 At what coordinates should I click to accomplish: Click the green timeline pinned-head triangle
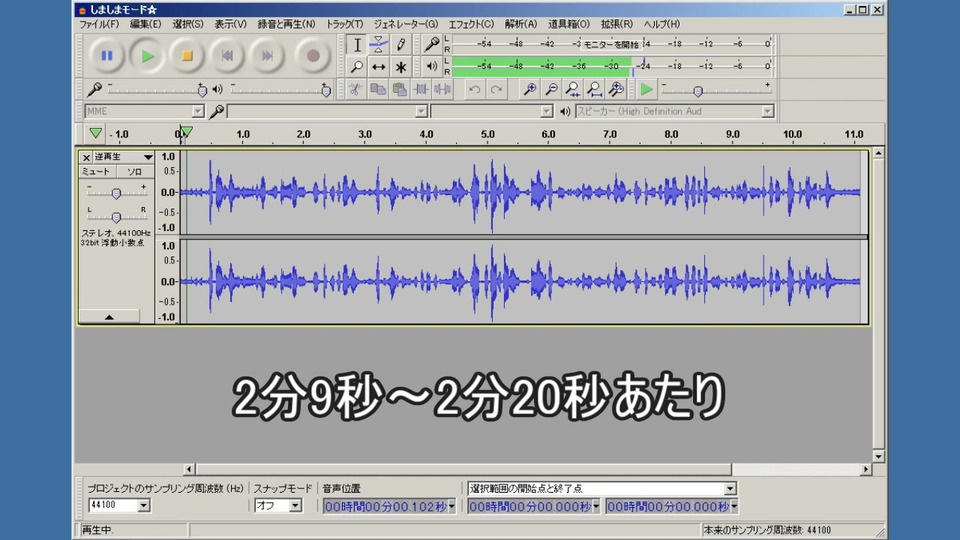[96, 133]
